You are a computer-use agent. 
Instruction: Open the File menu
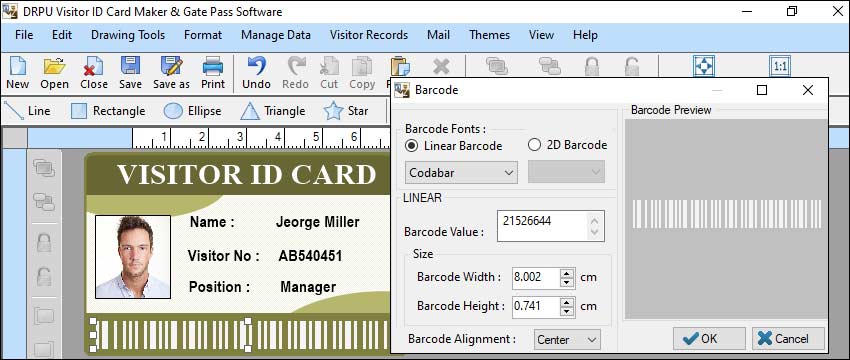tap(24, 35)
